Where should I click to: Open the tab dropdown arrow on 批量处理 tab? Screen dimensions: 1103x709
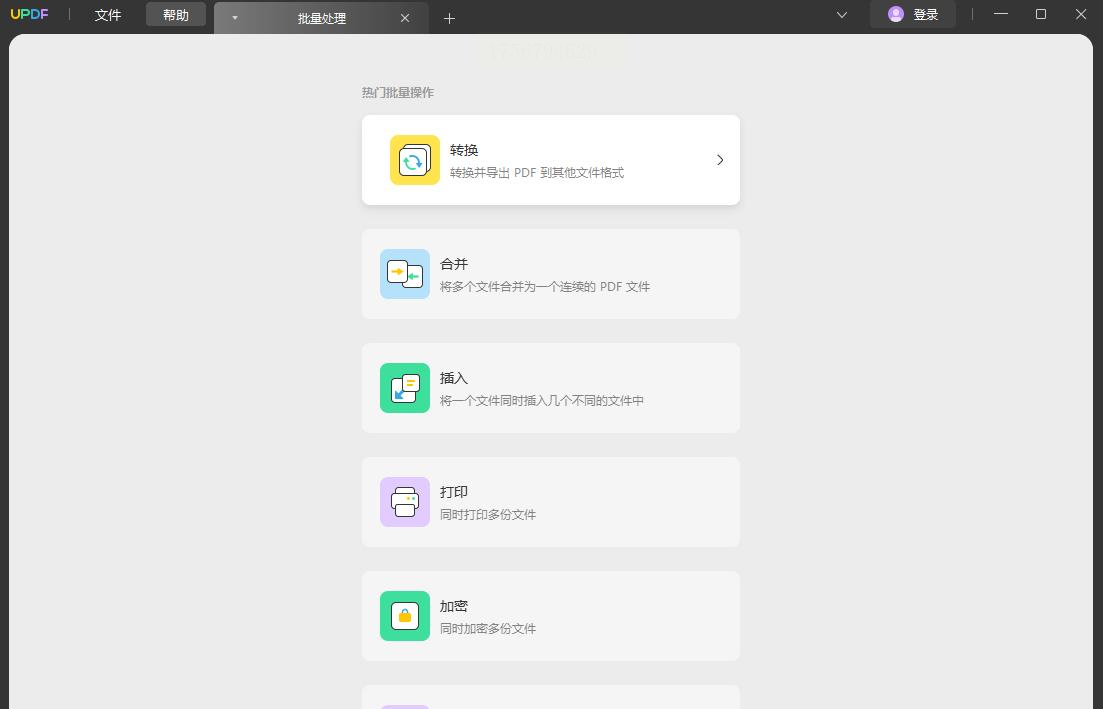coord(235,18)
